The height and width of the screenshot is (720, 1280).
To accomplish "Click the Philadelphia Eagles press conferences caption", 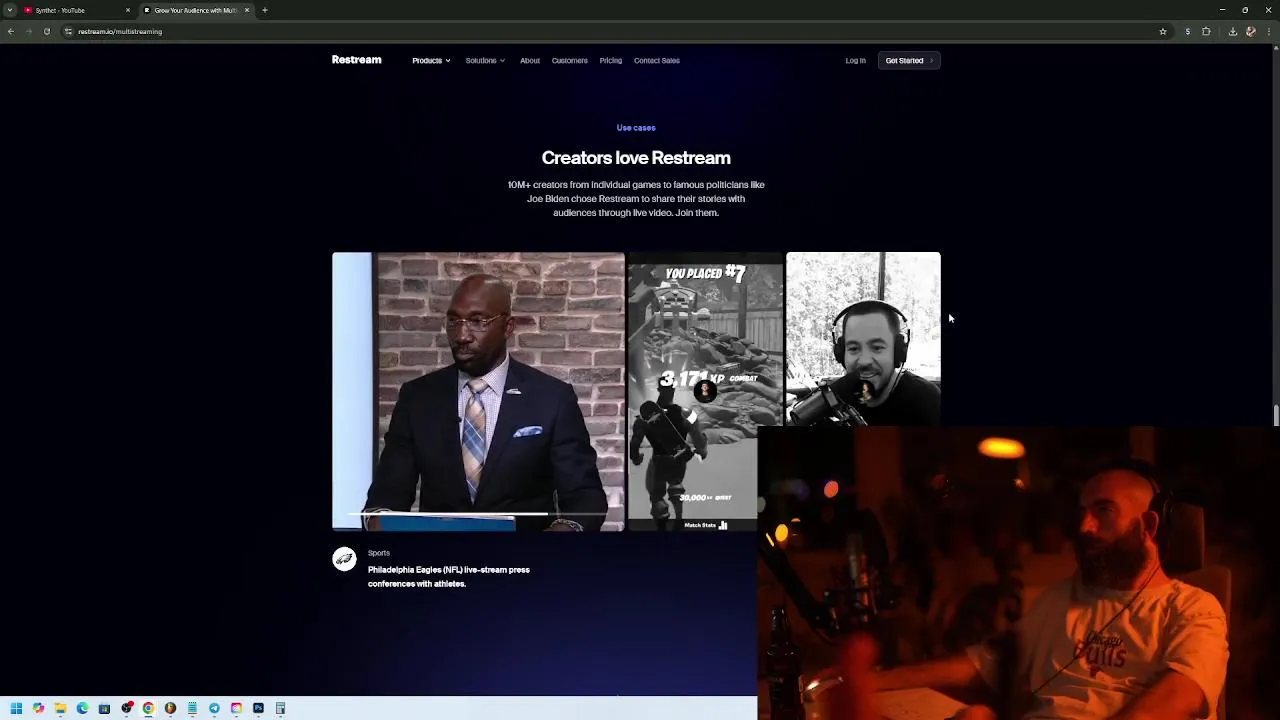I will (x=449, y=577).
